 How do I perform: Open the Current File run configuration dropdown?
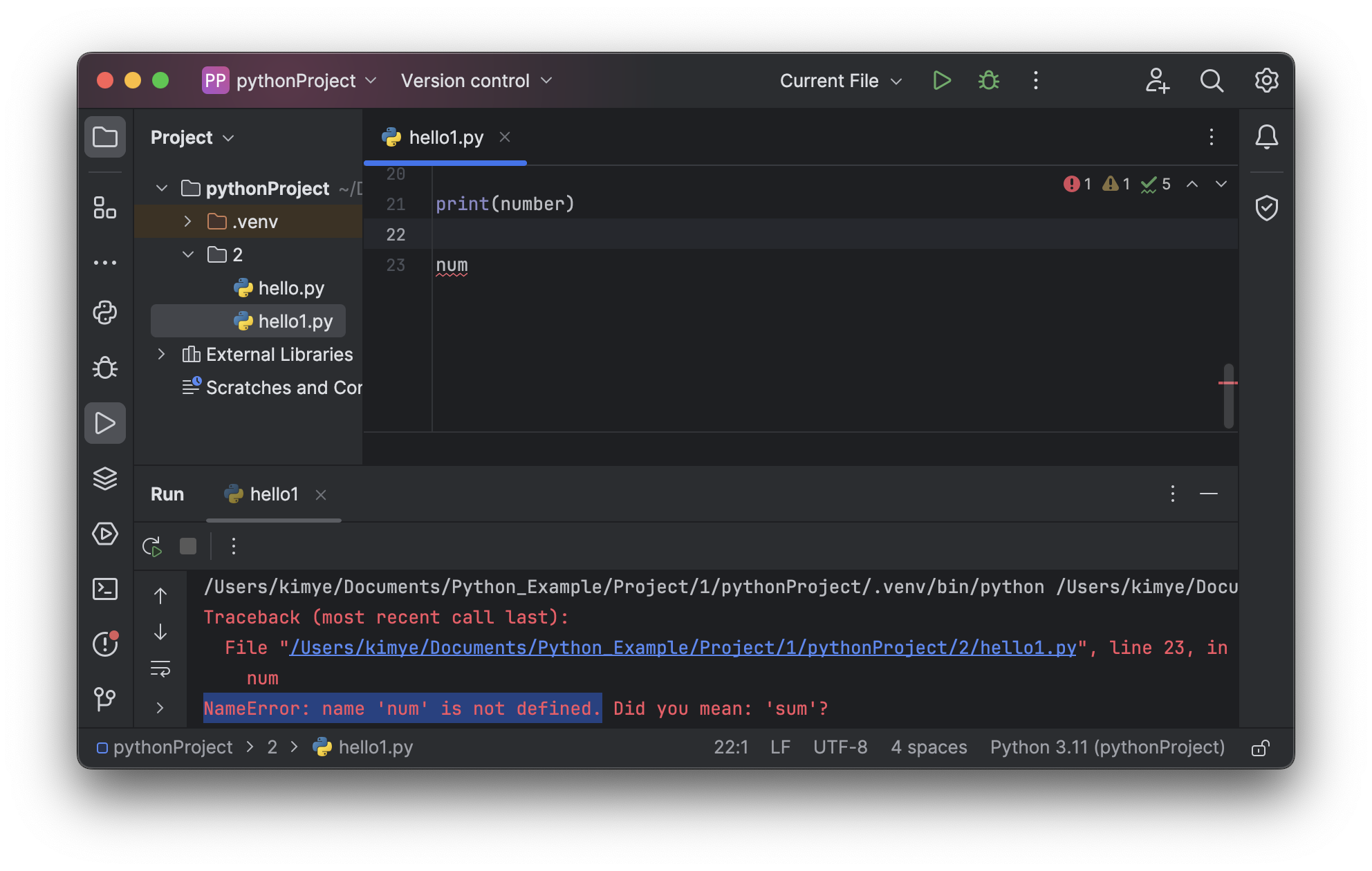(841, 81)
